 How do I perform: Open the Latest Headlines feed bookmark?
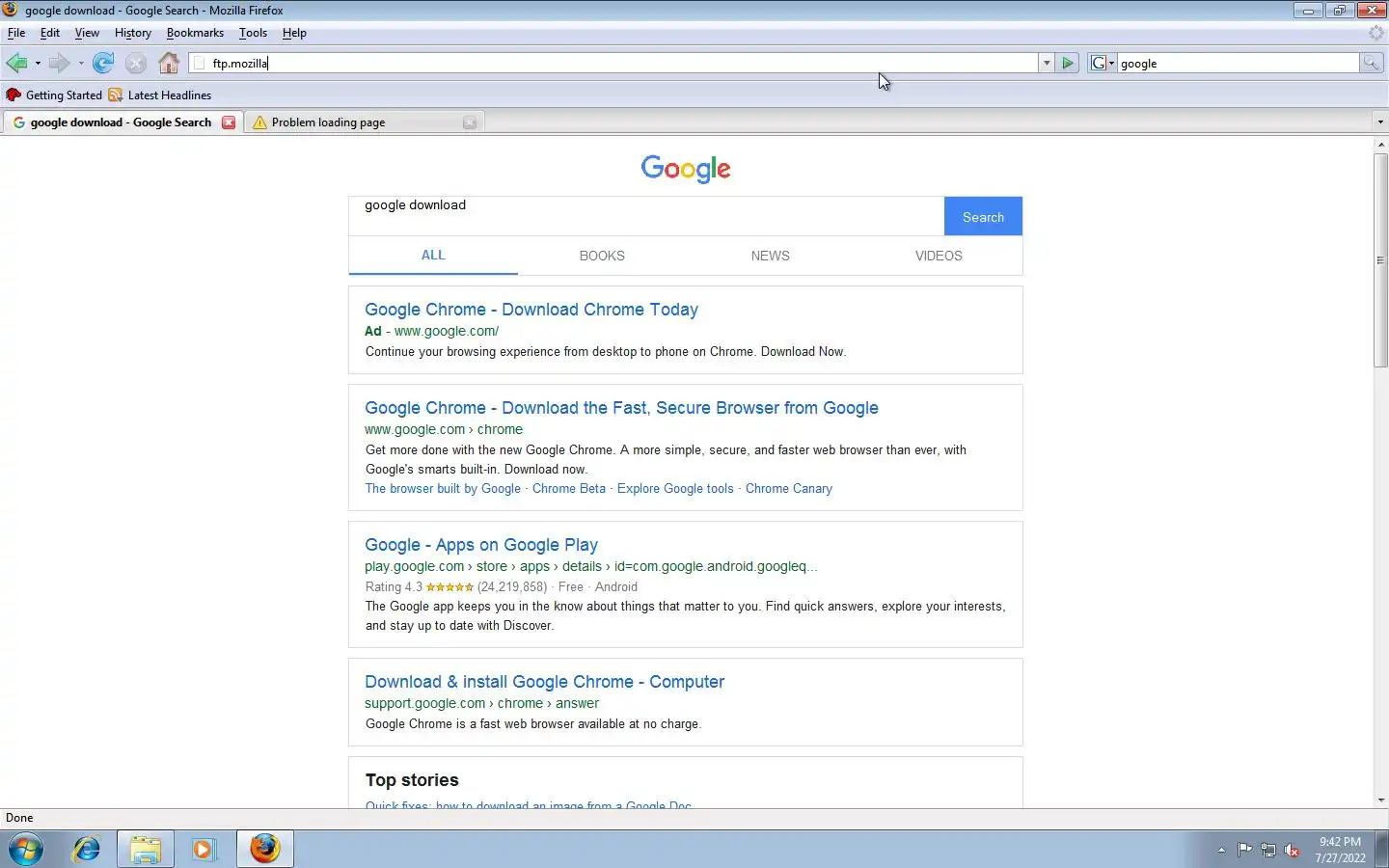point(160,95)
